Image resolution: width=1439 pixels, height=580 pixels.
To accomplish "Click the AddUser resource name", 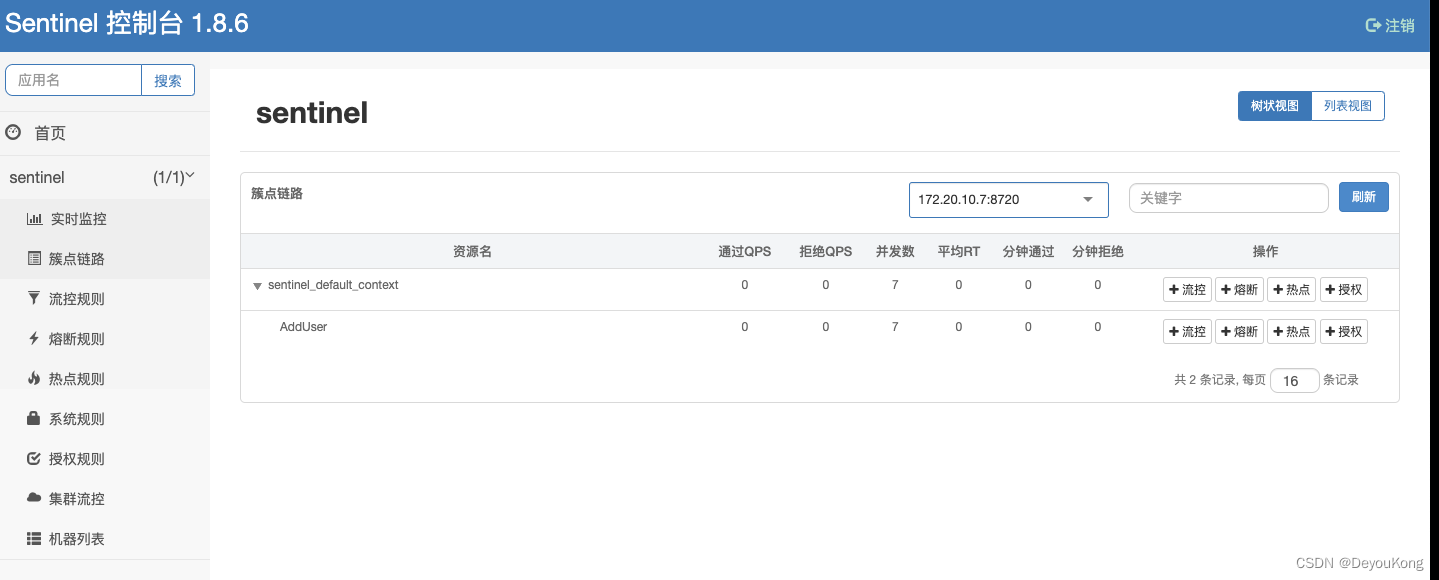I will pyautogui.click(x=303, y=327).
